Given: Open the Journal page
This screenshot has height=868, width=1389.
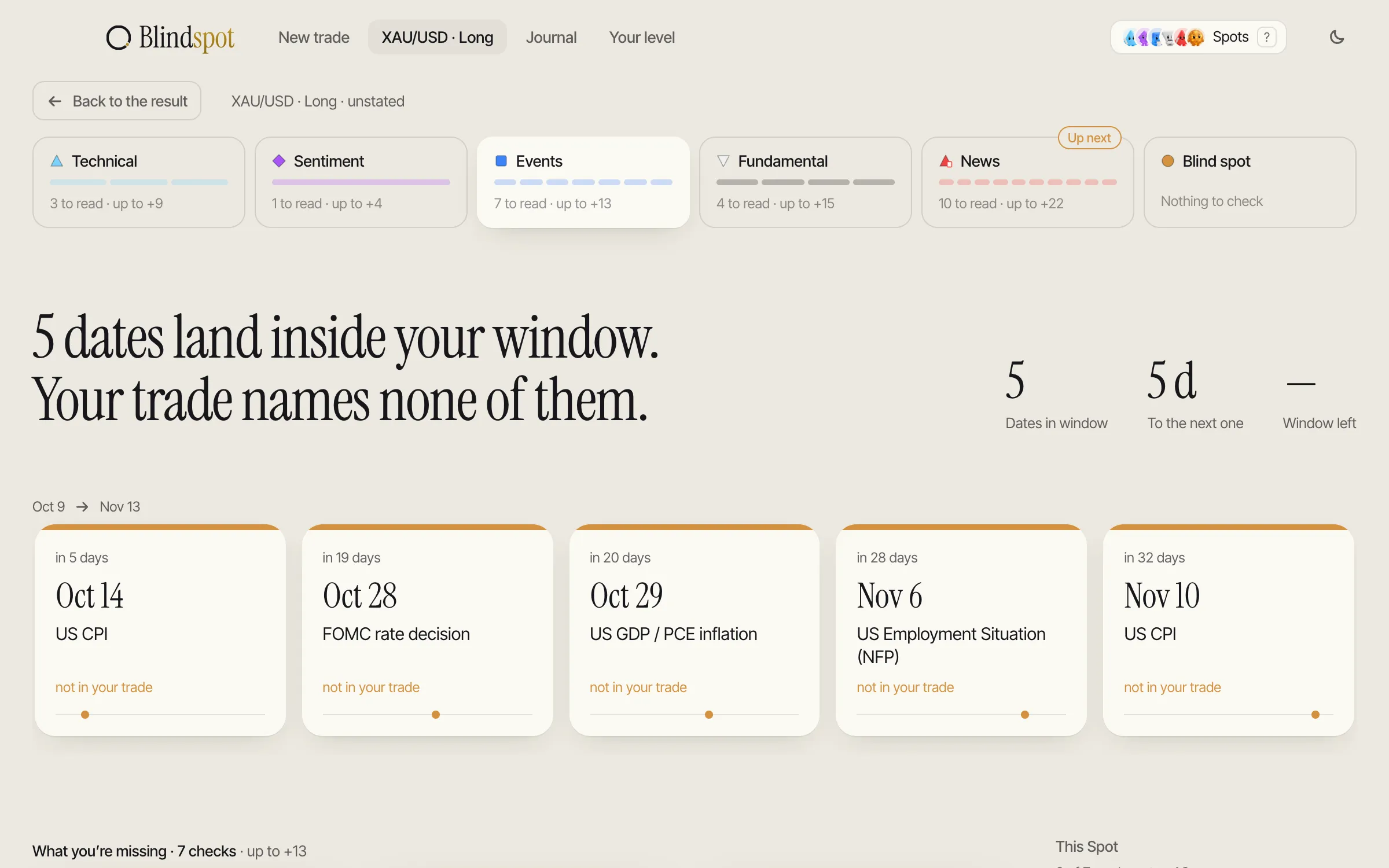Looking at the screenshot, I should pyautogui.click(x=551, y=37).
